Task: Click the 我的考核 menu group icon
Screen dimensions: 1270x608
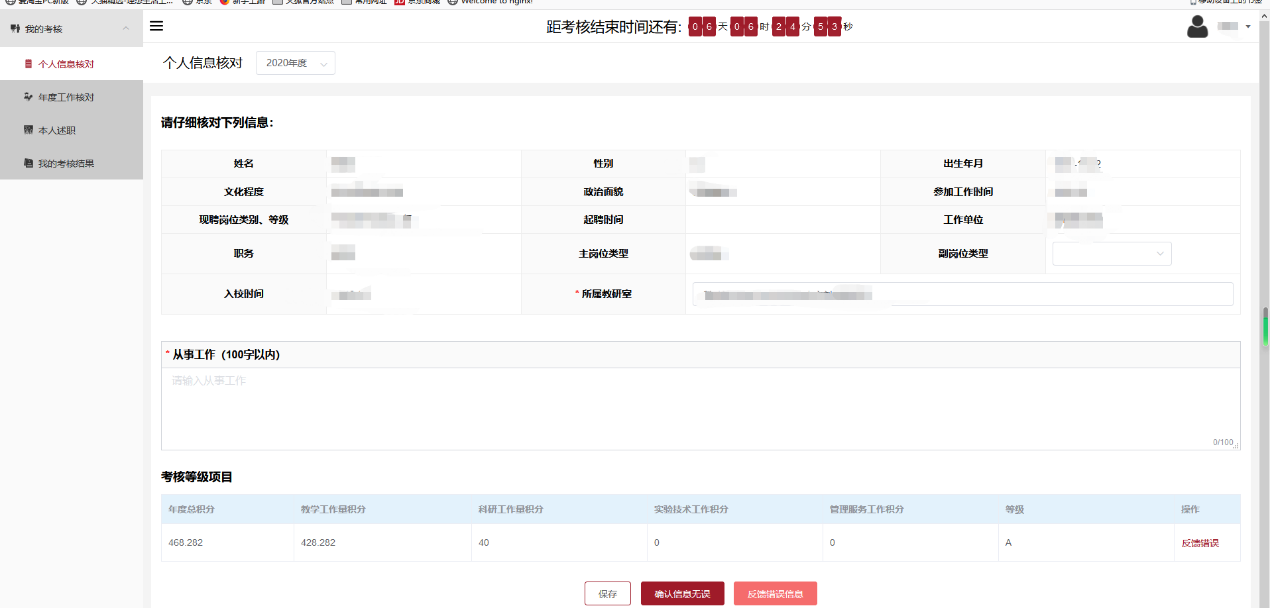Action: [15, 29]
